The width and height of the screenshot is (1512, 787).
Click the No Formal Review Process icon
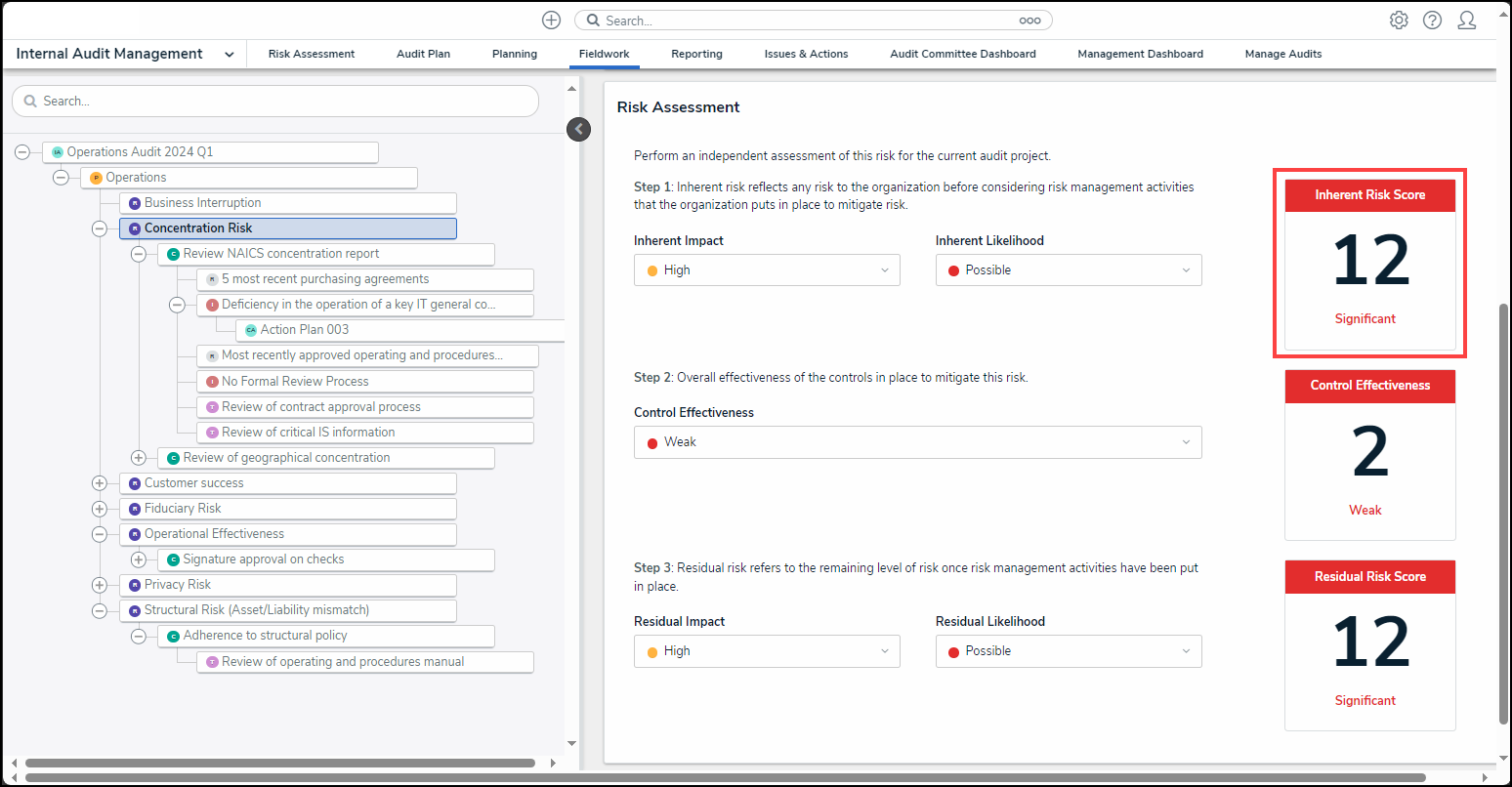pyautogui.click(x=212, y=382)
